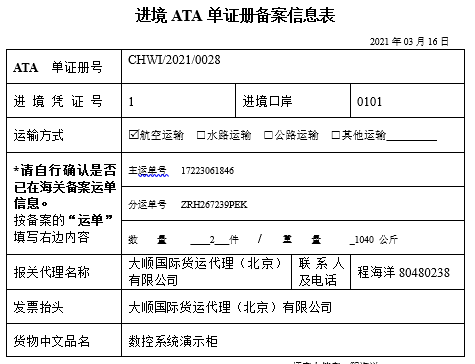475x364 pixels.
Task: Click the 主运单号 label
Action: tap(147, 170)
